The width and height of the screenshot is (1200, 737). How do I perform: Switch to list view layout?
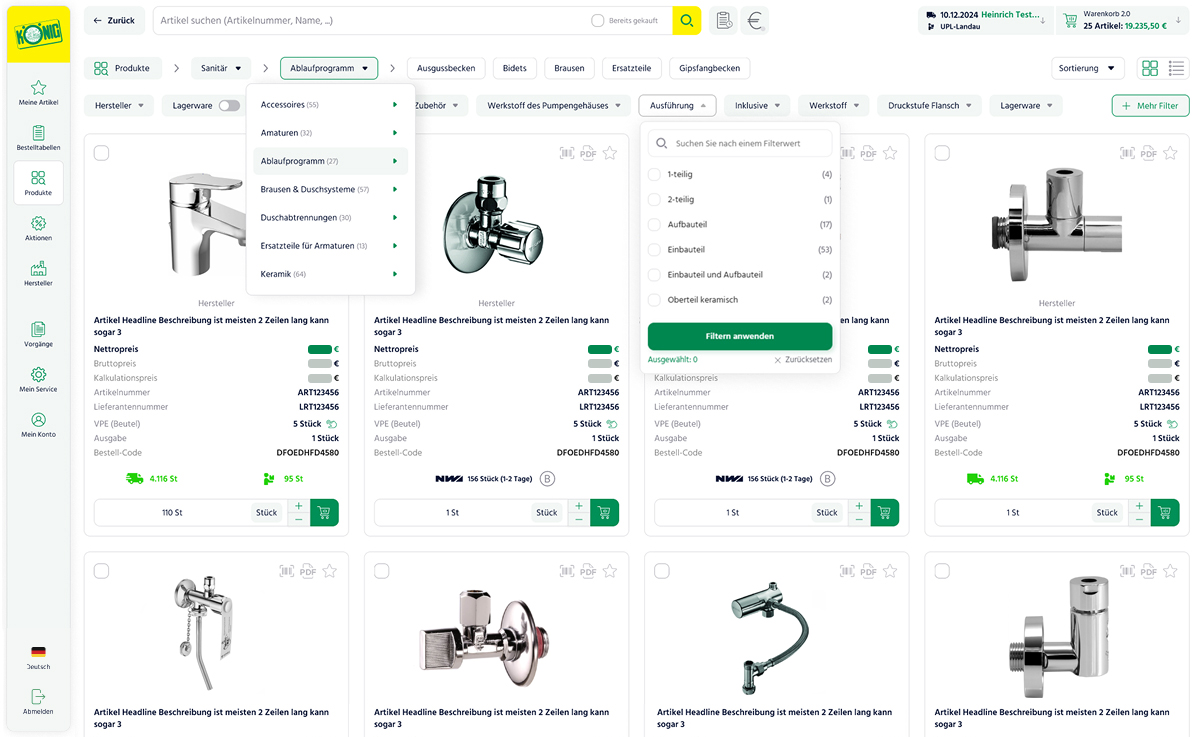[1176, 68]
